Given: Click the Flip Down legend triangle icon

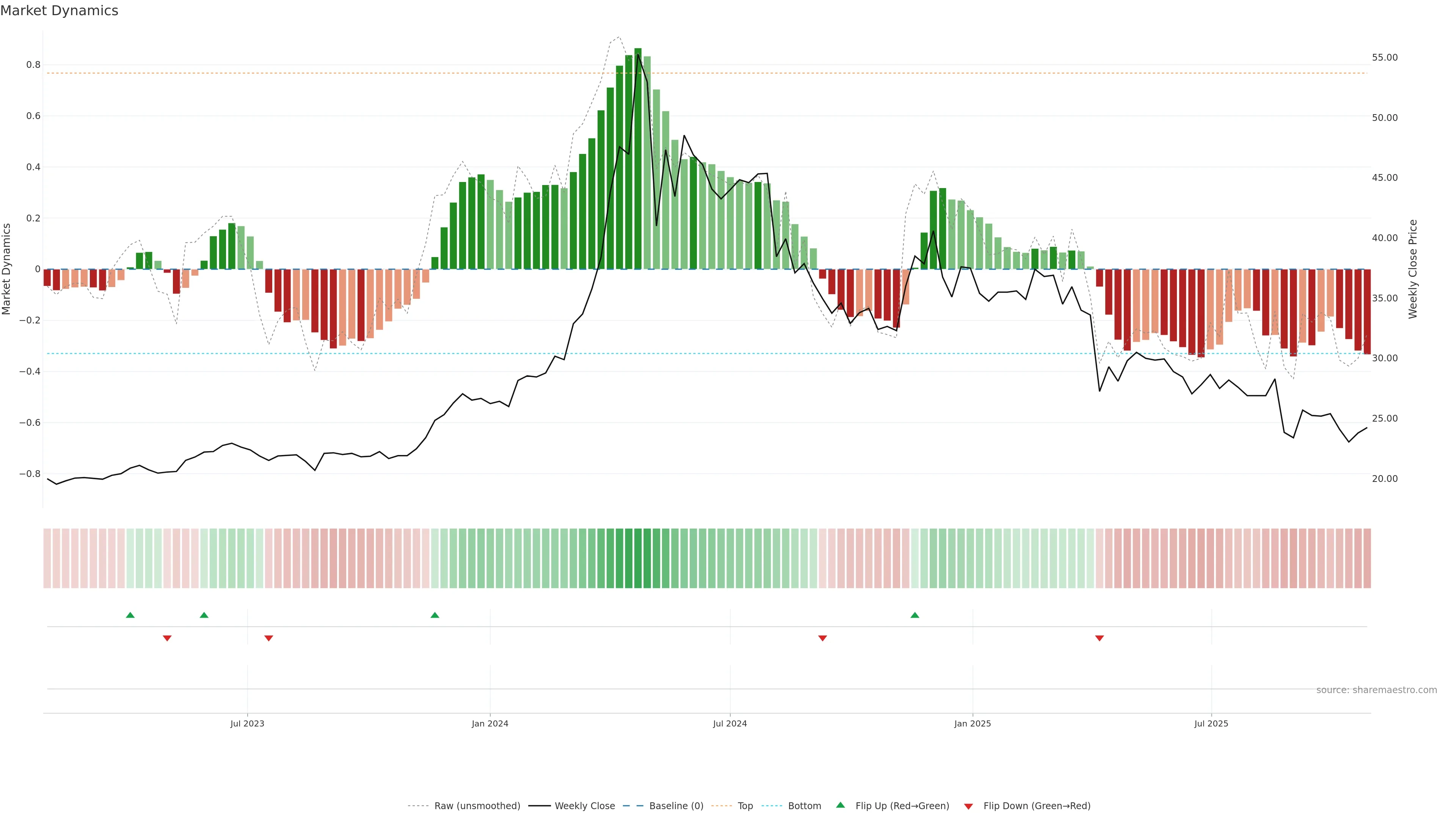Looking at the screenshot, I should coord(968,806).
